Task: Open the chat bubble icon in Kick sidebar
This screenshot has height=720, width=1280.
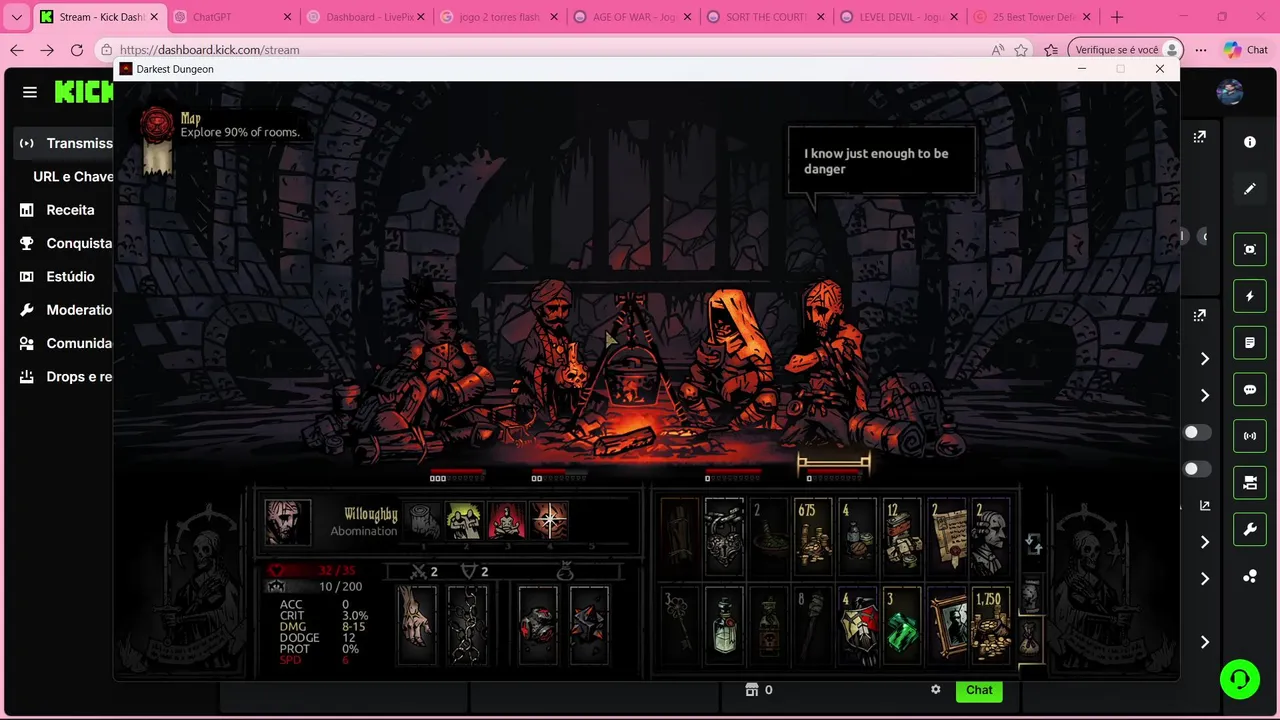Action: [1249, 390]
